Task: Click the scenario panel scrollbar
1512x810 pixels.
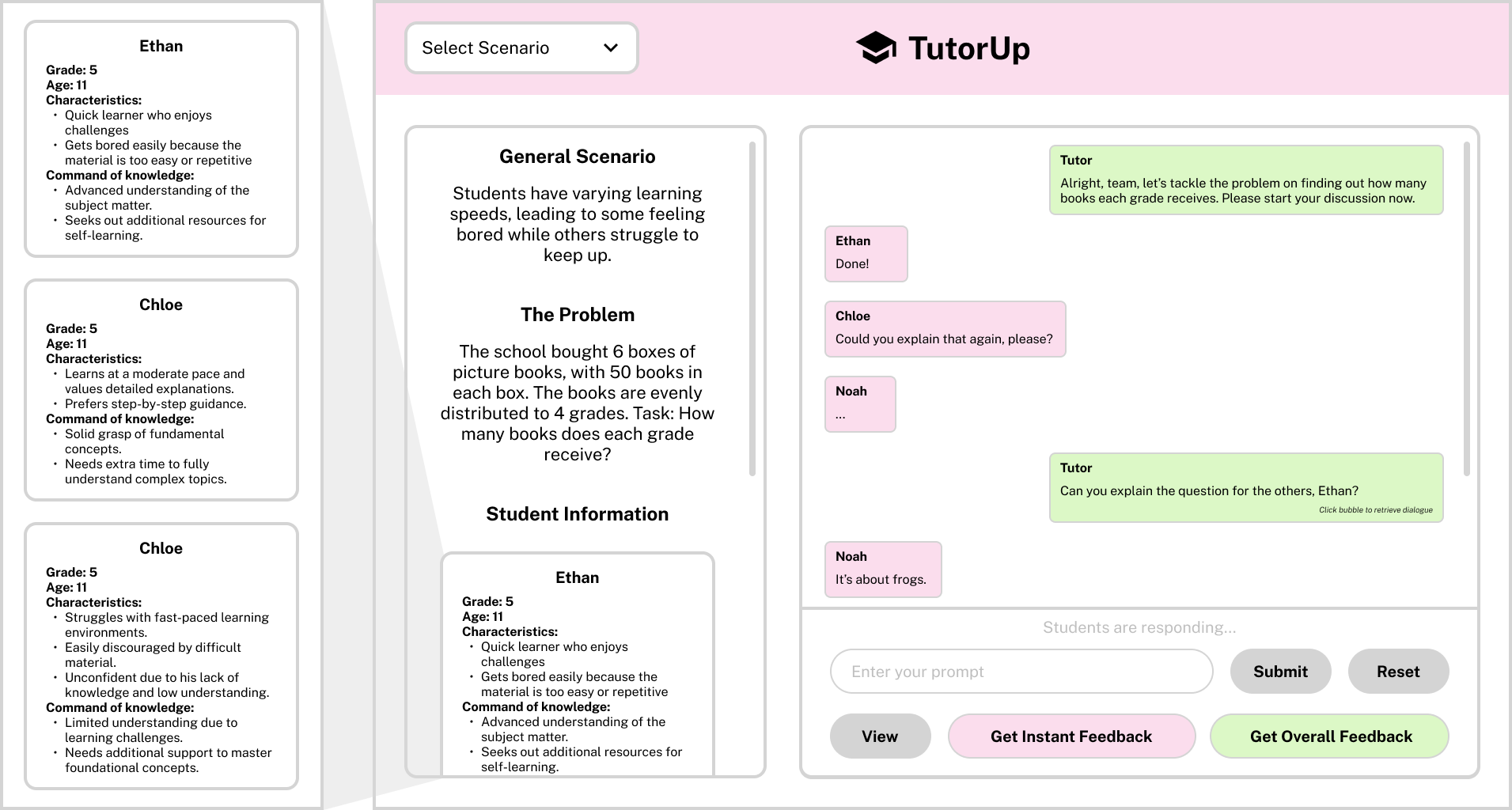Action: (x=752, y=308)
